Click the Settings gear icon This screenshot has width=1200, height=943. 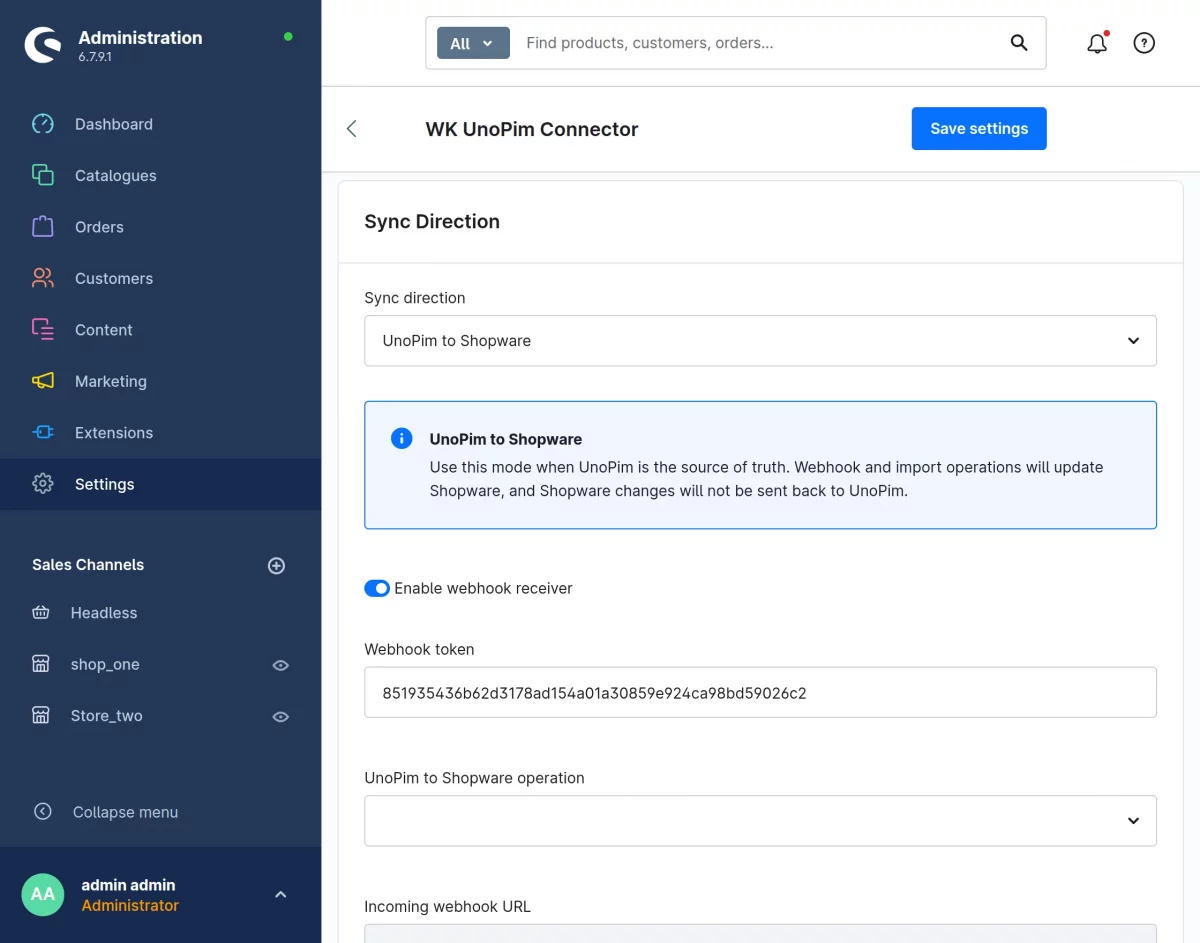(42, 484)
